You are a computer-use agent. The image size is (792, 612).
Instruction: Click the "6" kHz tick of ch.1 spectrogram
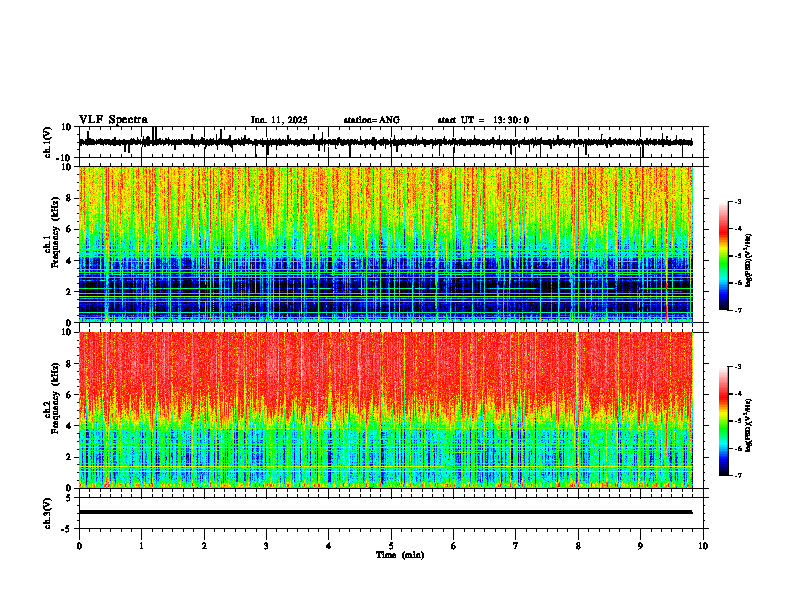pos(69,229)
